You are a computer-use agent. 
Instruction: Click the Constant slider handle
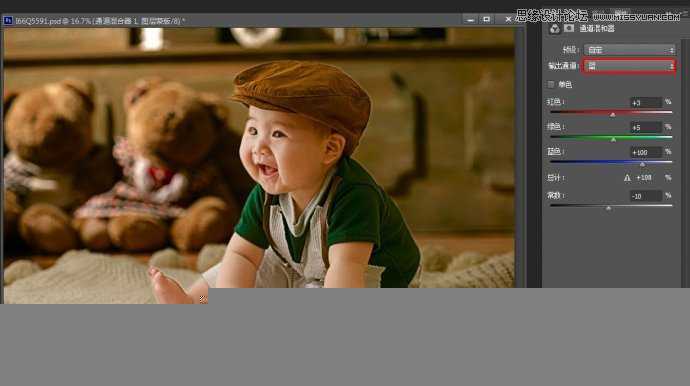[609, 208]
